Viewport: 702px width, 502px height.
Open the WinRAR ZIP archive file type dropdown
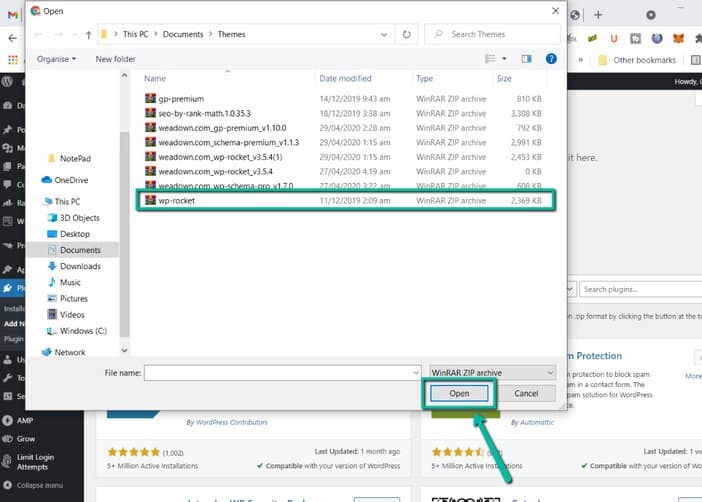coord(492,373)
